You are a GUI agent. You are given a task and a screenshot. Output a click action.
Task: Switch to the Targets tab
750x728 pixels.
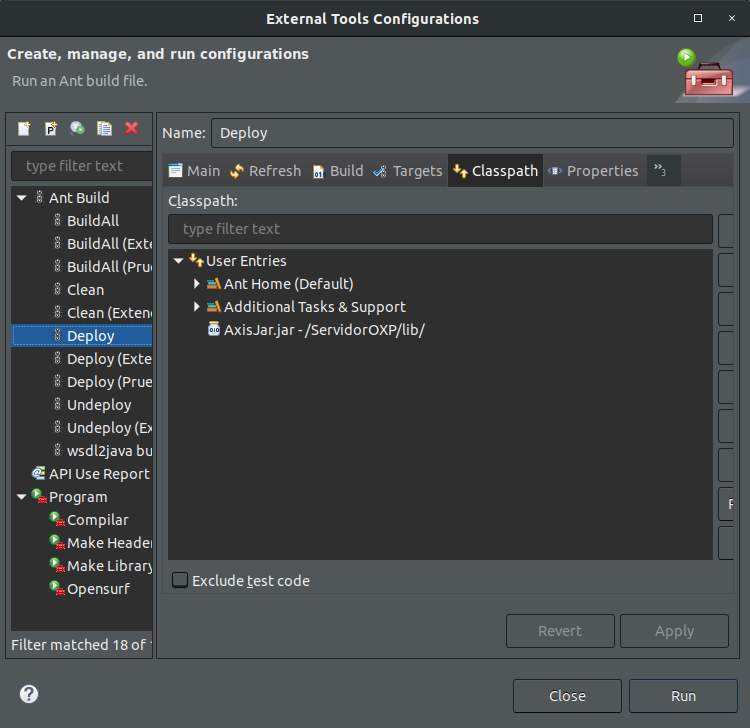pos(408,171)
